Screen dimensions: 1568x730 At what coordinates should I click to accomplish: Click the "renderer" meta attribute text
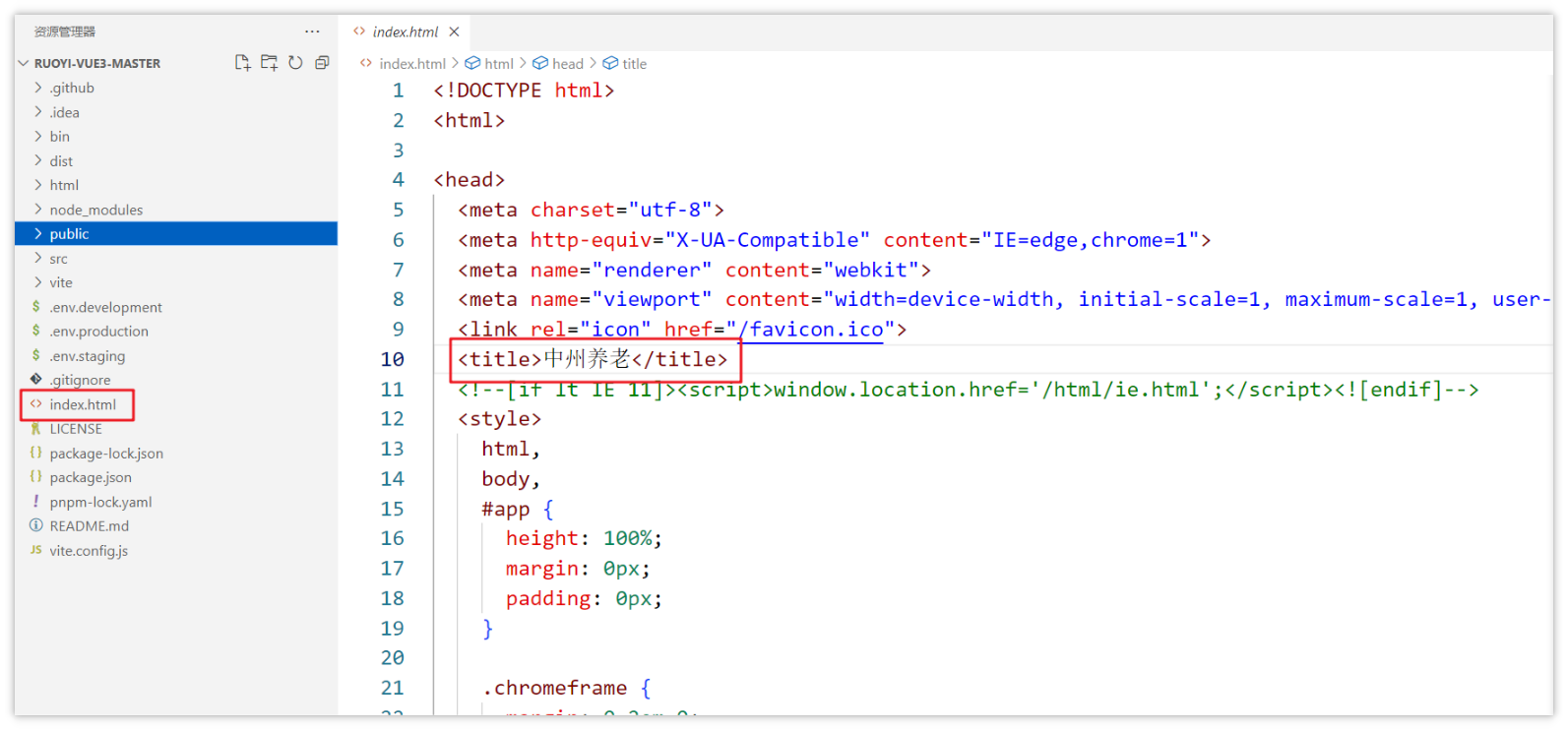pyautogui.click(x=652, y=270)
